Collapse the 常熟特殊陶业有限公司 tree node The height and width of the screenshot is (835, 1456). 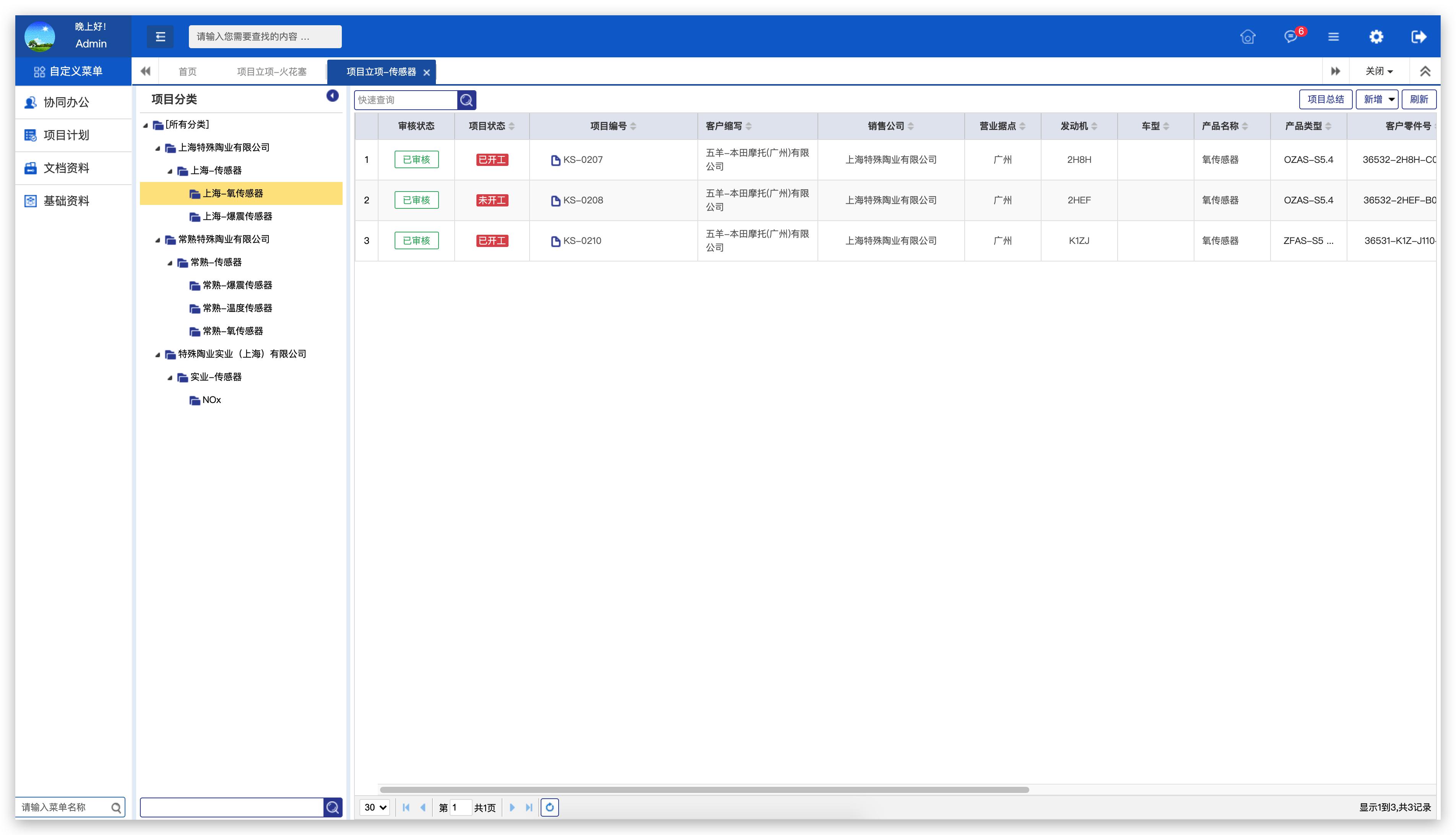pyautogui.click(x=158, y=240)
